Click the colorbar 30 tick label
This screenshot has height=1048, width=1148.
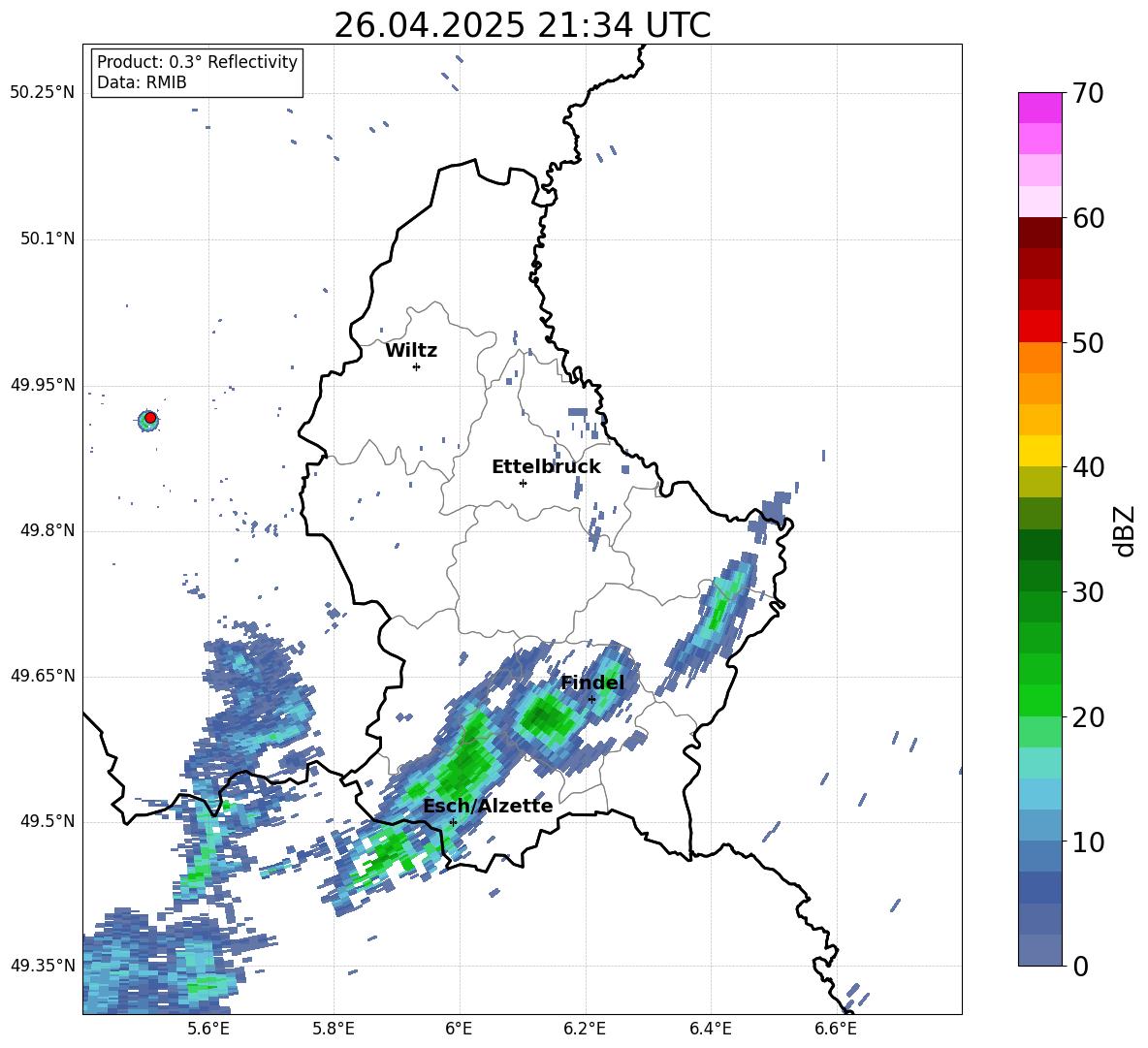[1088, 591]
